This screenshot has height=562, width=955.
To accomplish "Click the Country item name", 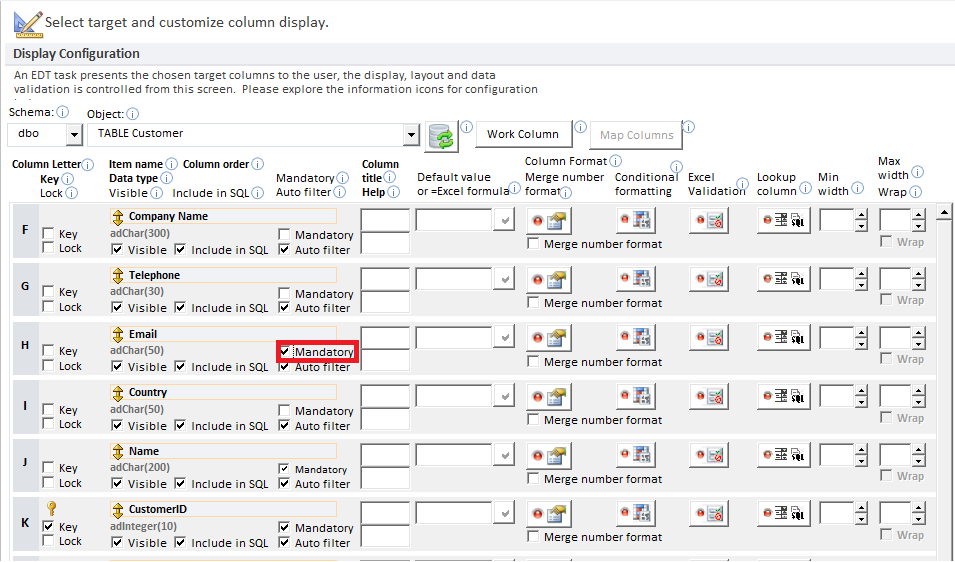I will 147,392.
